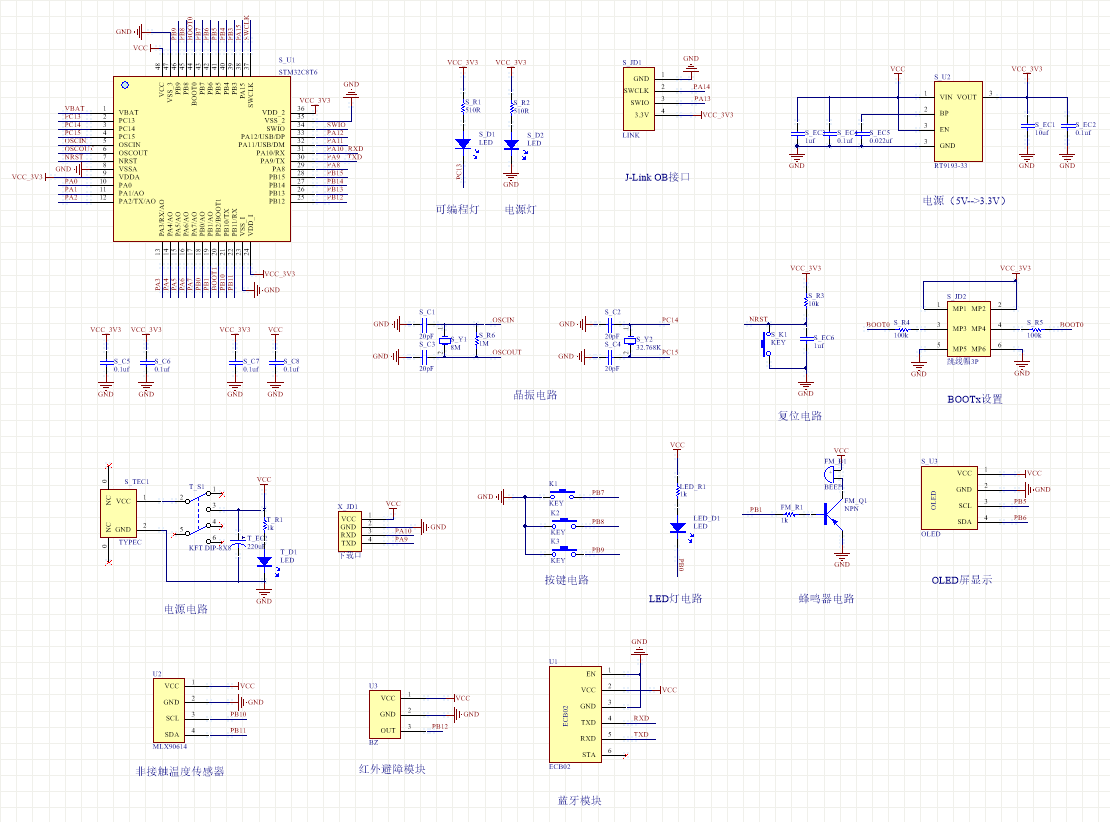Screen dimensions: 1110x822
Task: Click the X_JD1 download port header
Action: pos(348,531)
